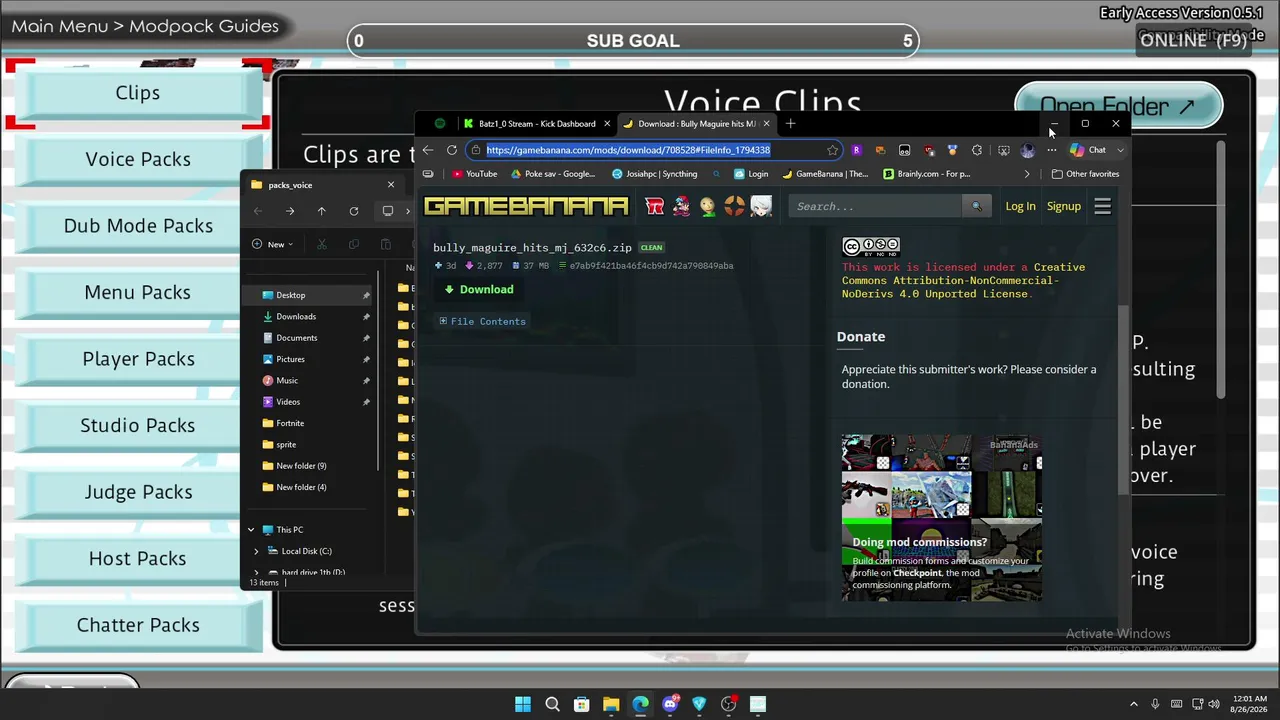The image size is (1280, 720).
Task: Refresh the File Explorer view
Action: click(354, 211)
